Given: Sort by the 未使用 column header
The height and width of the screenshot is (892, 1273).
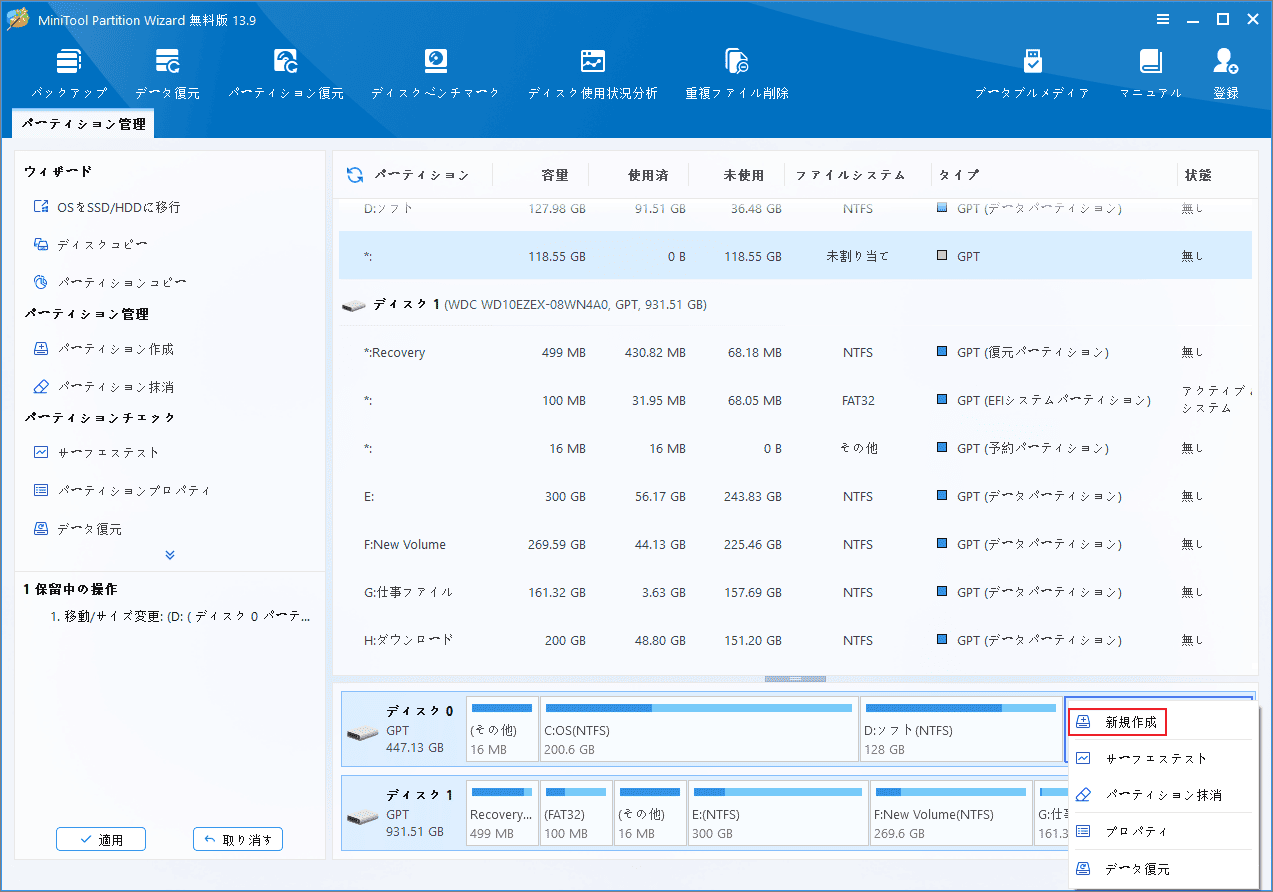Looking at the screenshot, I should 744,175.
